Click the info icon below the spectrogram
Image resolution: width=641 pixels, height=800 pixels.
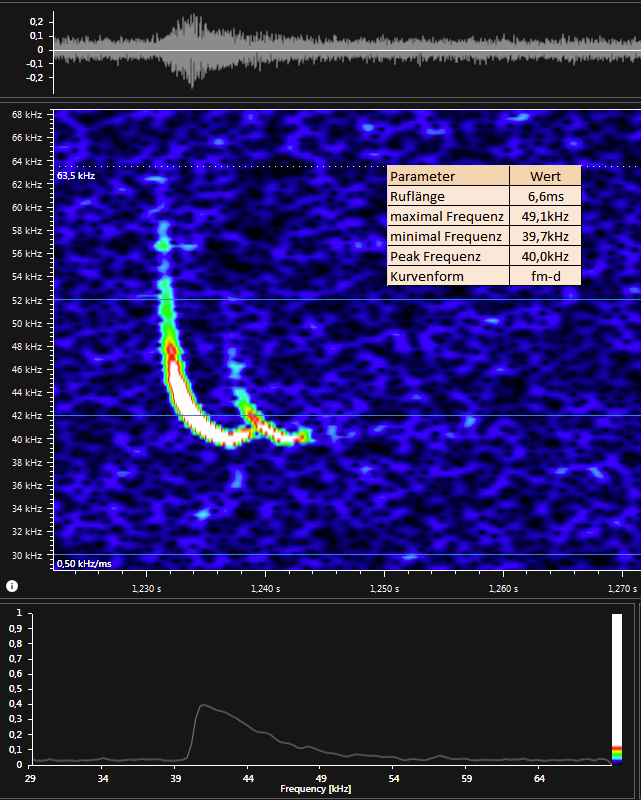(x=11, y=585)
